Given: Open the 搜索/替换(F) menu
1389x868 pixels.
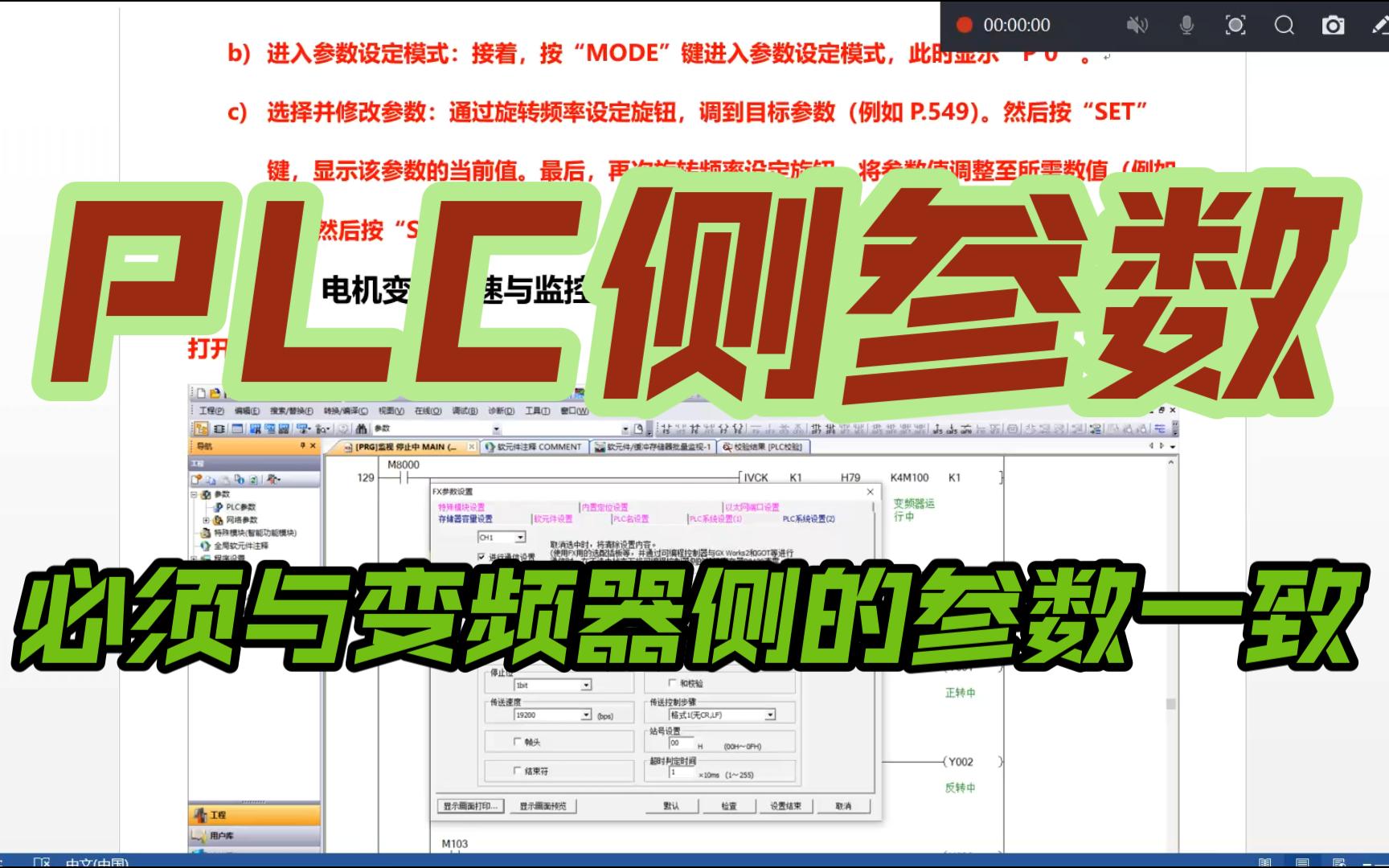Looking at the screenshot, I should (291, 411).
